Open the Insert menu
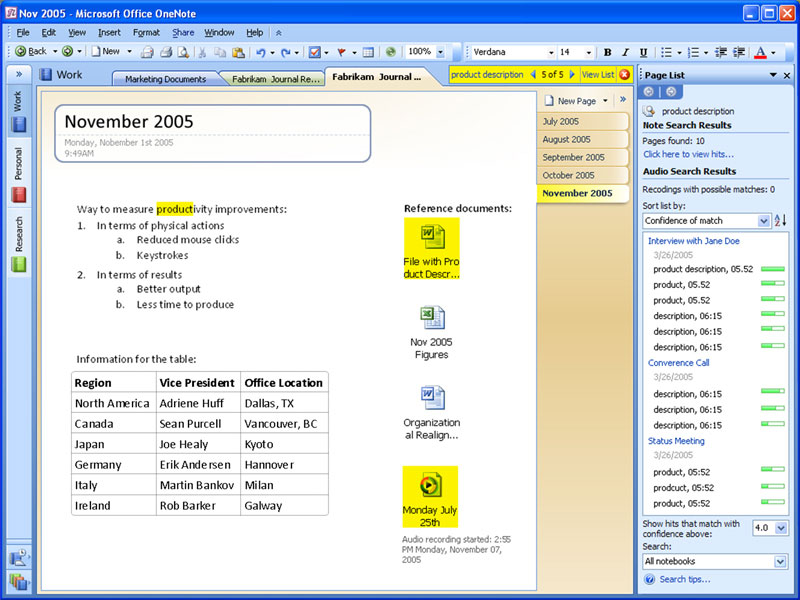Image resolution: width=800 pixels, height=600 pixels. coord(109,33)
